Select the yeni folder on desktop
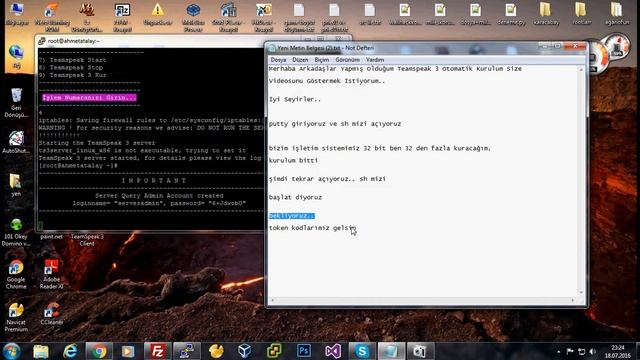Viewport: 640px width, 360px height. click(x=16, y=185)
